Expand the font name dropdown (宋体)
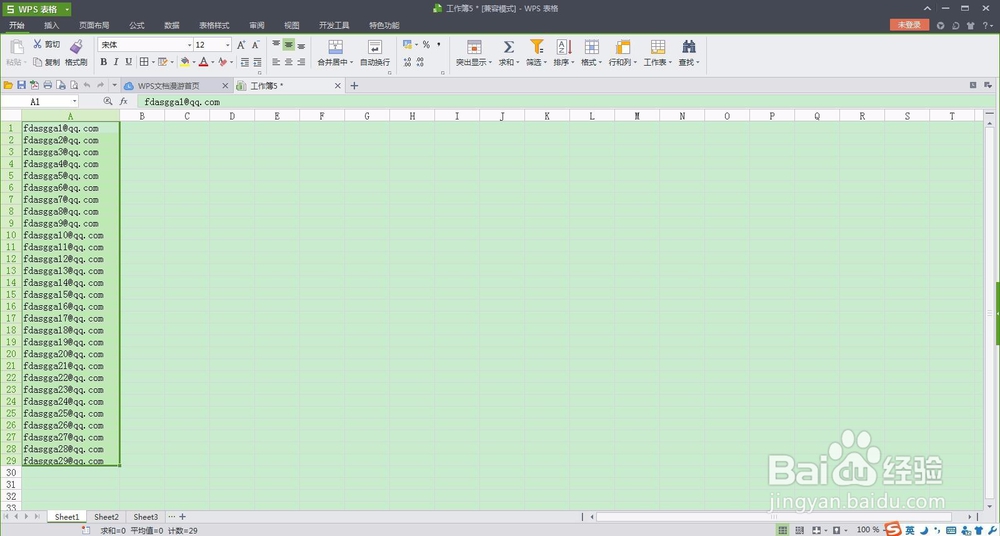 tap(189, 45)
